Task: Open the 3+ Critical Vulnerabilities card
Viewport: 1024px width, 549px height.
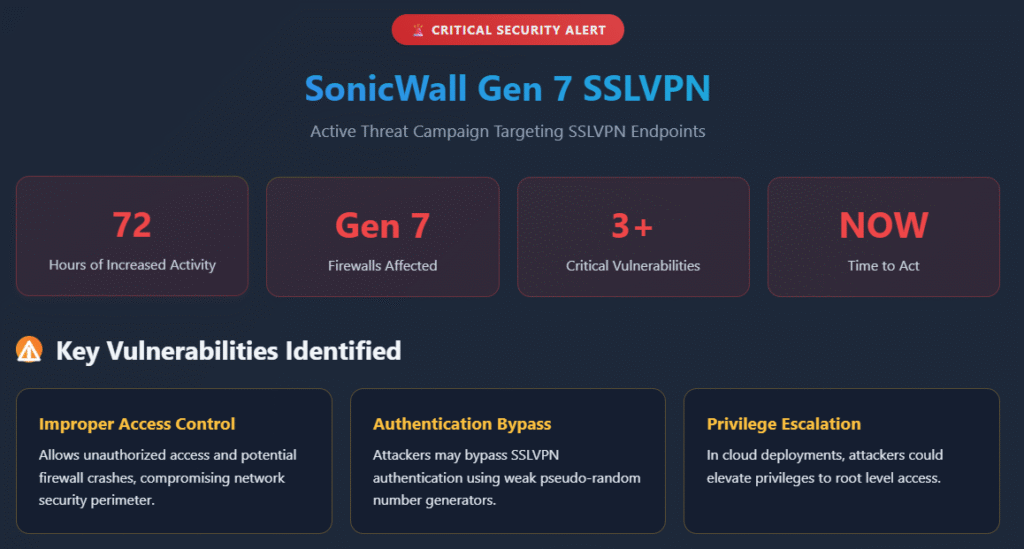Action: 633,236
